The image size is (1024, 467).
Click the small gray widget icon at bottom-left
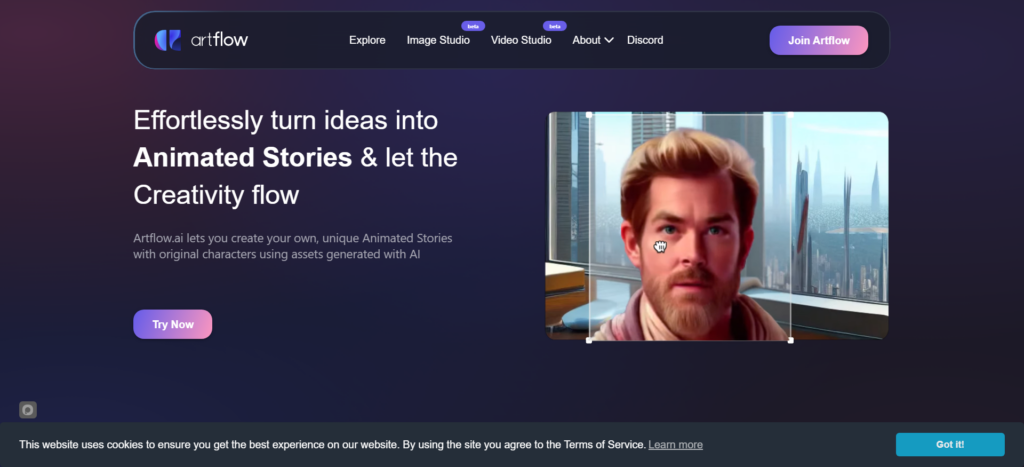click(x=28, y=409)
